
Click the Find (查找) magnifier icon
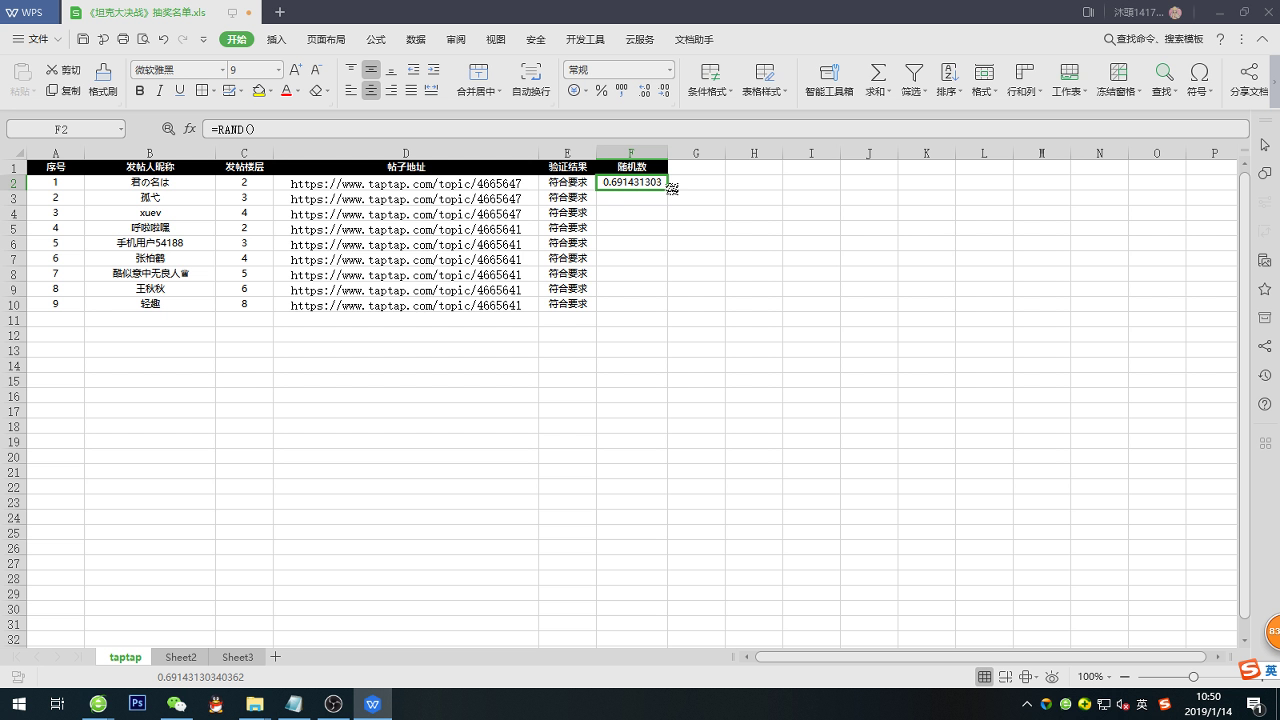tap(1164, 72)
